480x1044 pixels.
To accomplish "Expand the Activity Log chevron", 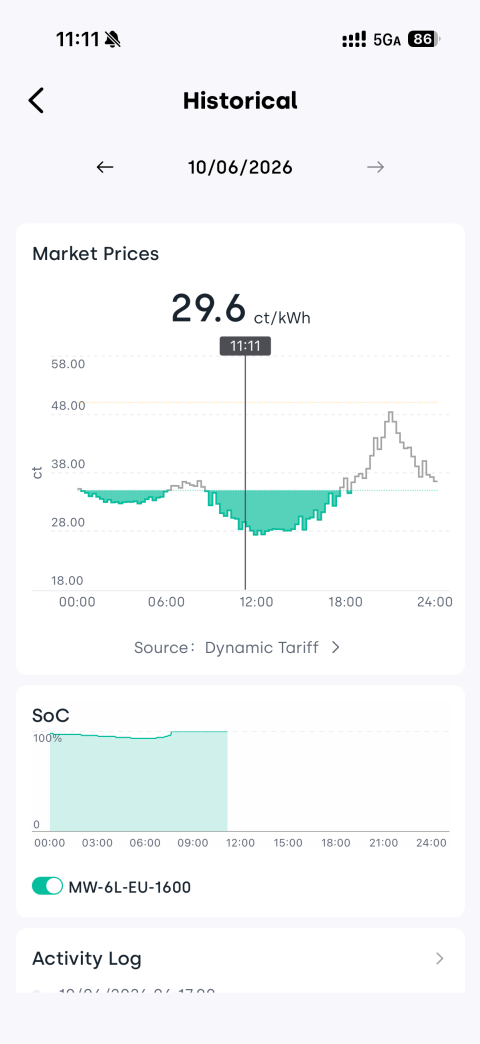I will [x=439, y=958].
